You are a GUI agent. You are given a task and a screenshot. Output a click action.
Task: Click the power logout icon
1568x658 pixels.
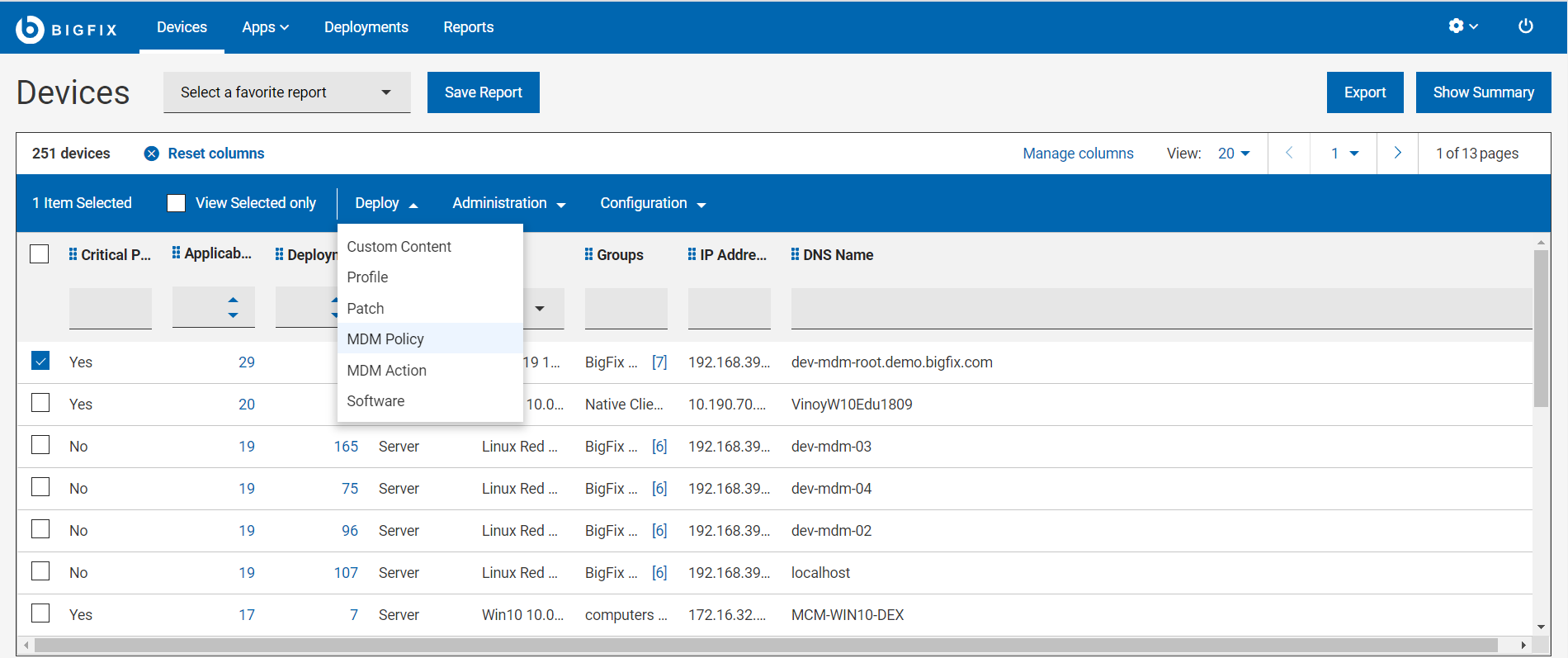pos(1525,26)
